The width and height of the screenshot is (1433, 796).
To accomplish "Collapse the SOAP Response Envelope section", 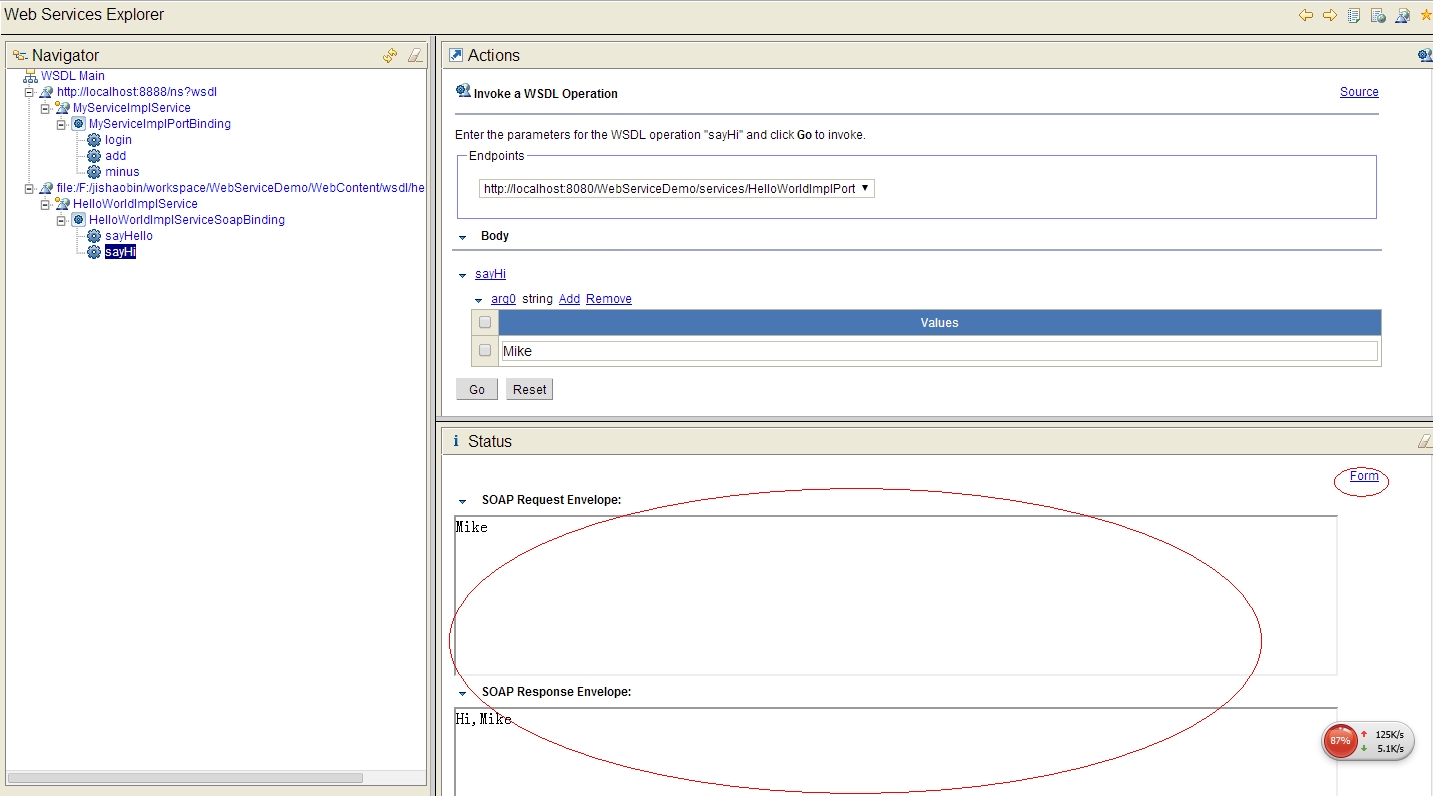I will point(463,693).
